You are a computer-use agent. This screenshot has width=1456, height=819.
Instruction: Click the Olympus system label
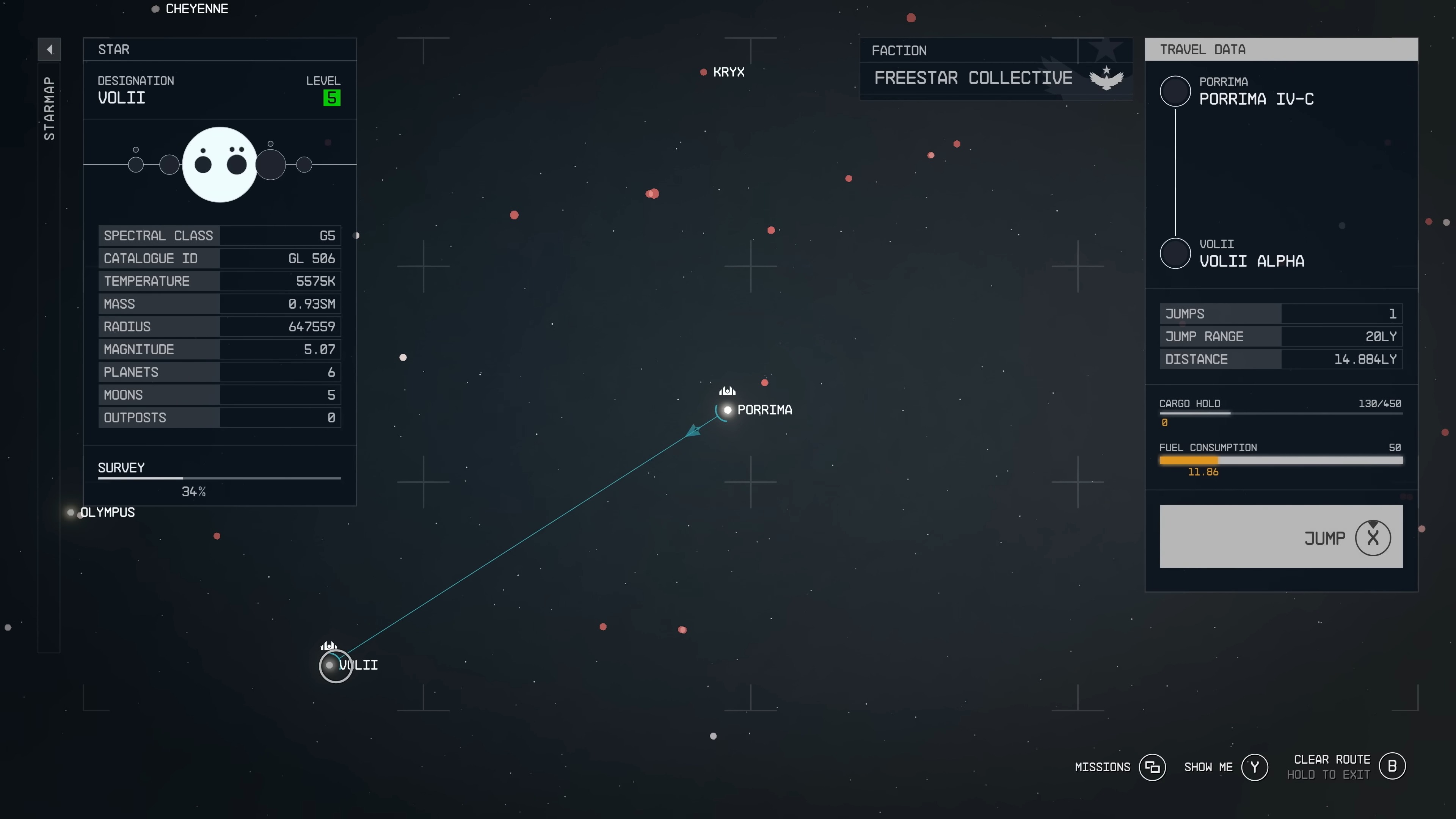pyautogui.click(x=107, y=511)
